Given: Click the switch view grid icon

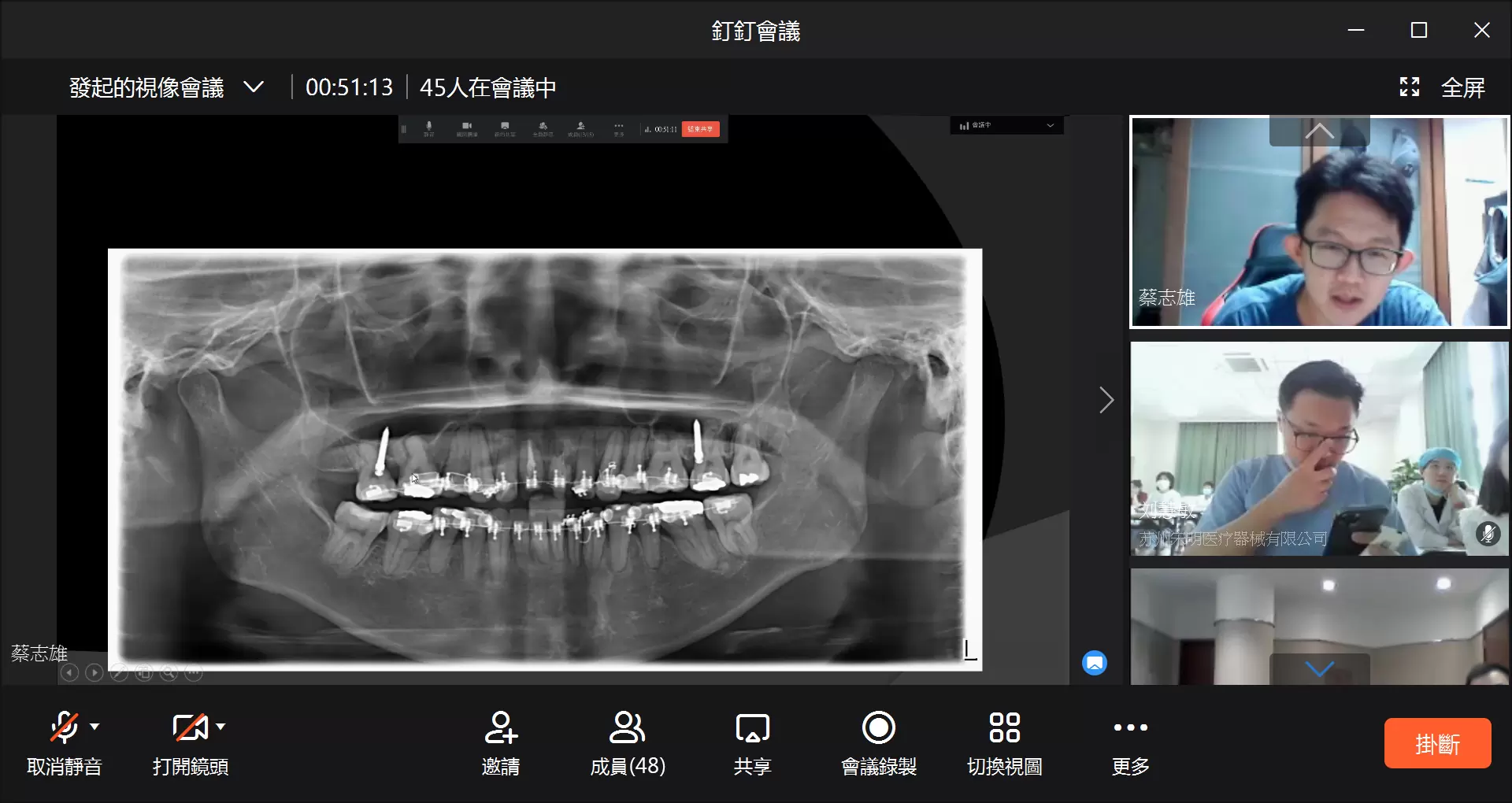Looking at the screenshot, I should pyautogui.click(x=1004, y=728).
